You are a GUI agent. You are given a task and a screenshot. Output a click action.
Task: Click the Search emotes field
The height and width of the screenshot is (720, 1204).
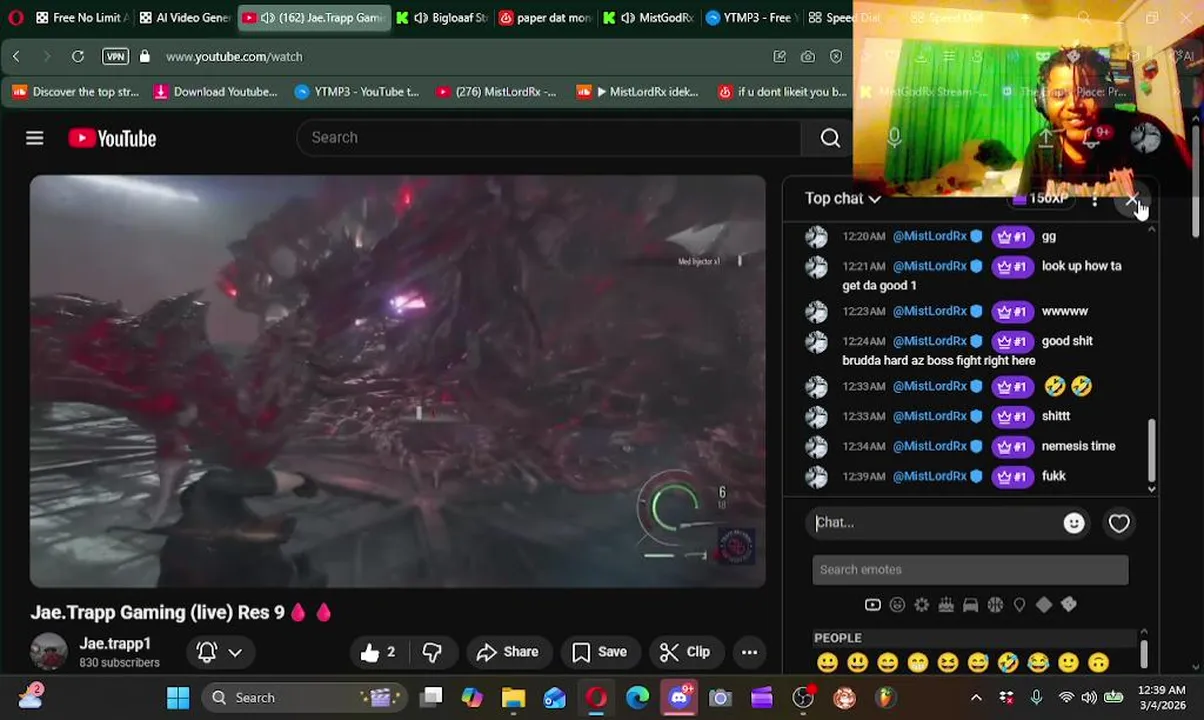(970, 570)
